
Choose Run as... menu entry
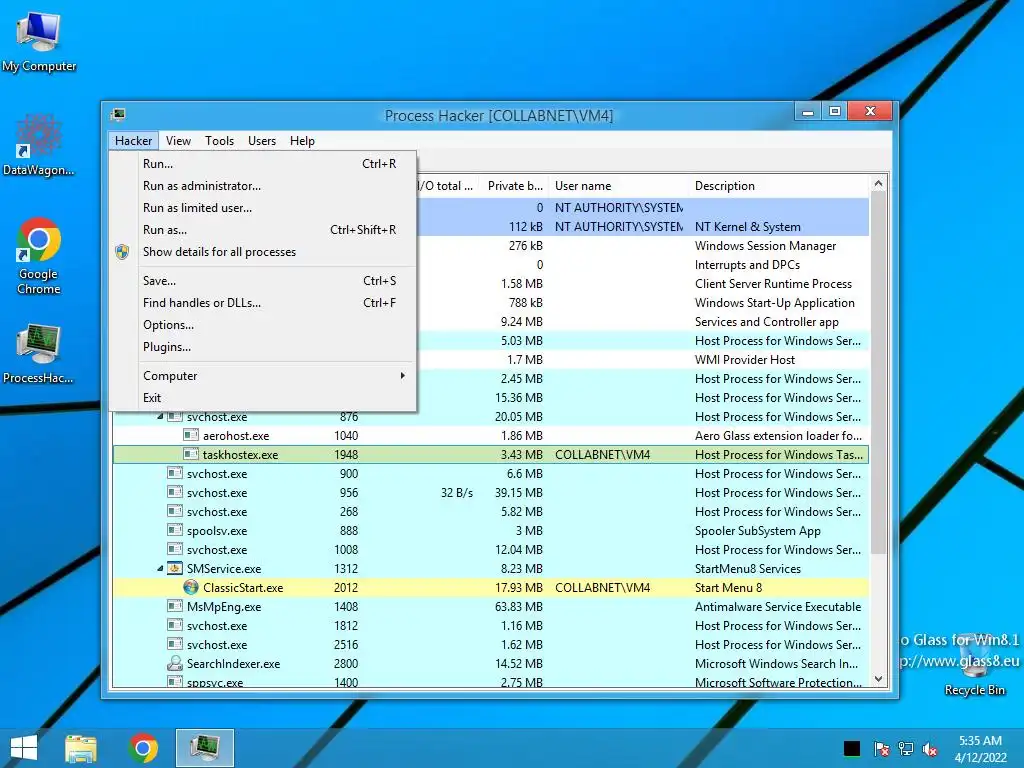263,230
